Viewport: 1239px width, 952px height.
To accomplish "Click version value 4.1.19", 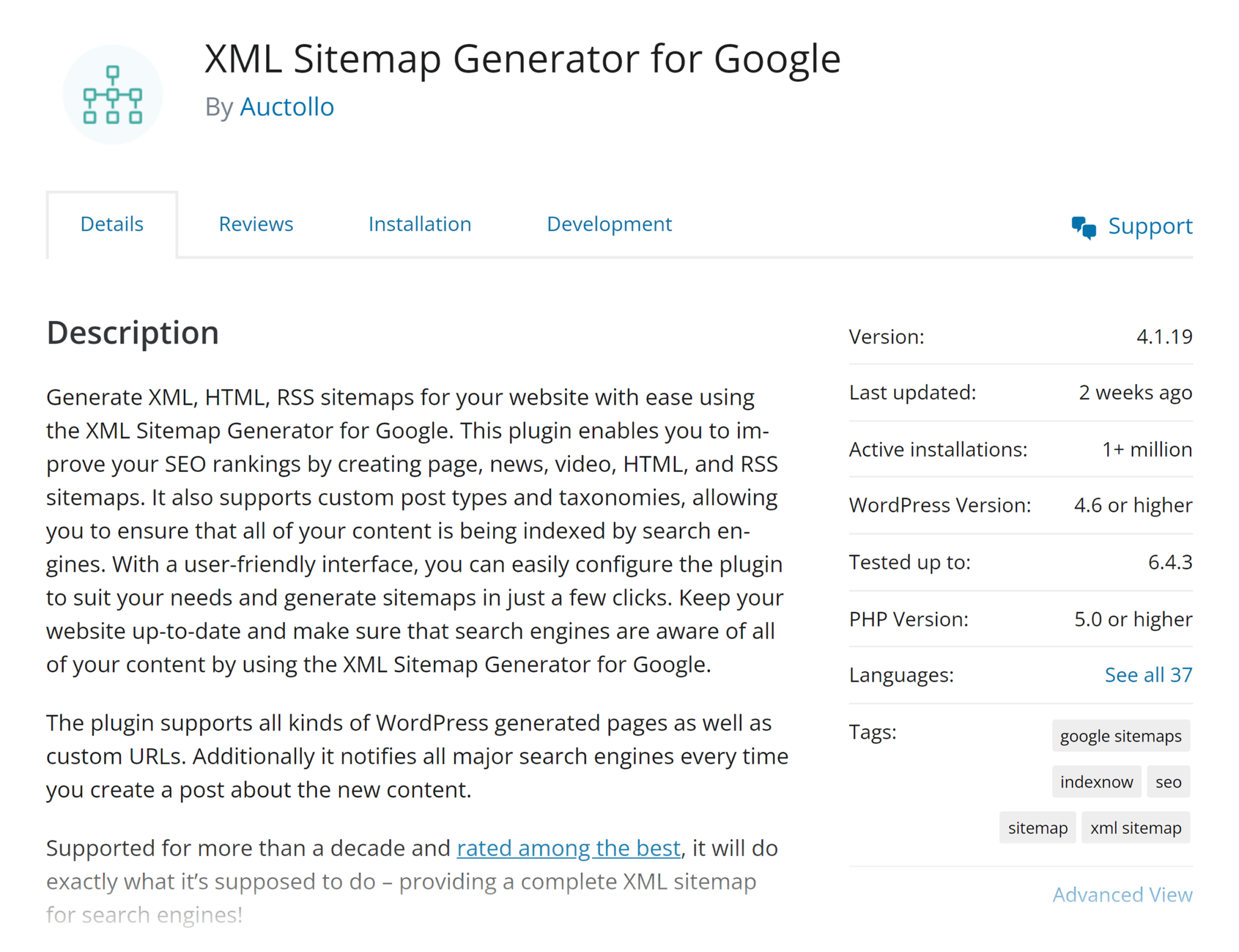I will (1165, 337).
